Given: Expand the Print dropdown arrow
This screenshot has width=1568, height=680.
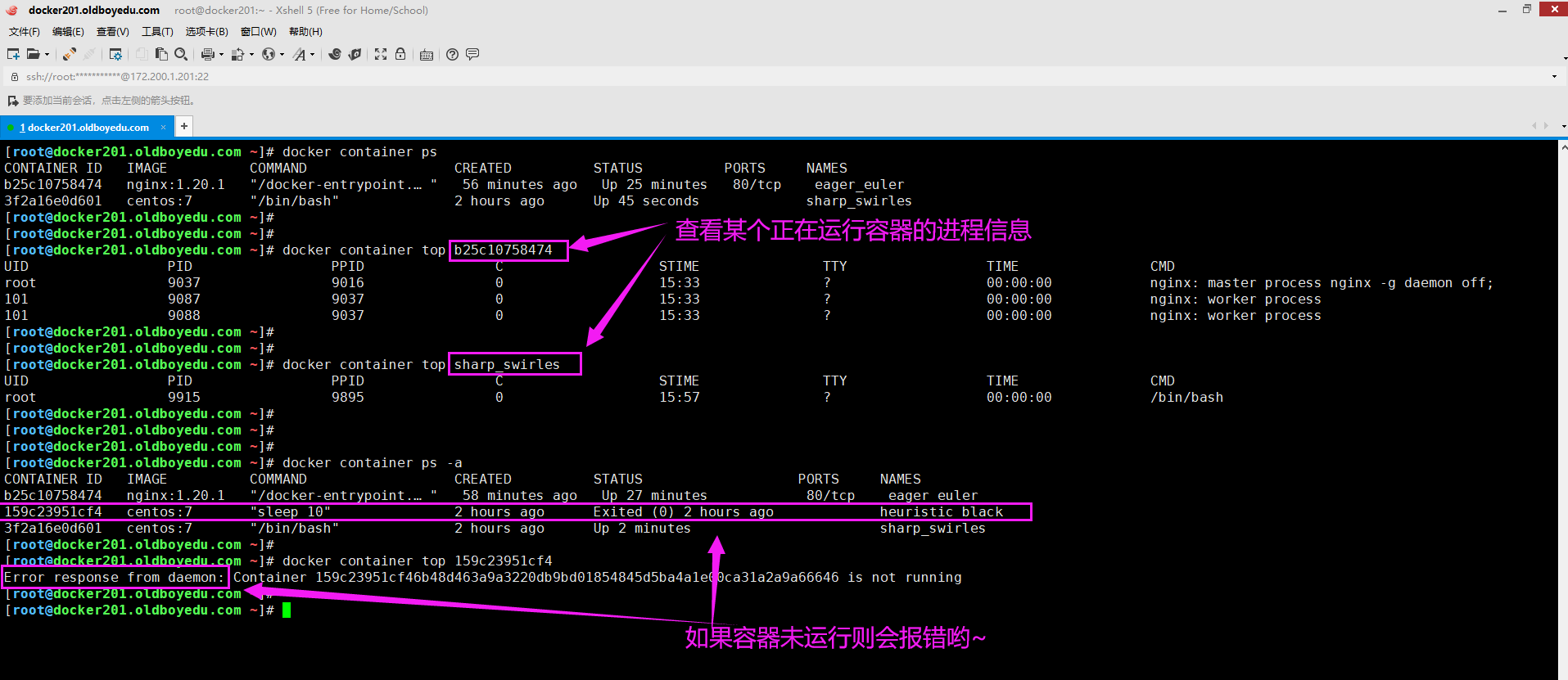Looking at the screenshot, I should tap(221, 55).
